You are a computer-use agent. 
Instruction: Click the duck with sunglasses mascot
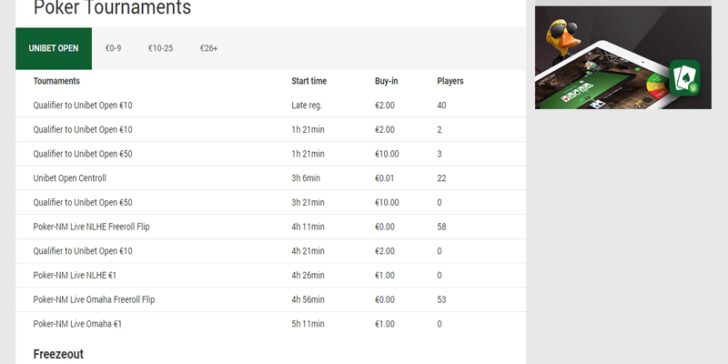tap(563, 40)
